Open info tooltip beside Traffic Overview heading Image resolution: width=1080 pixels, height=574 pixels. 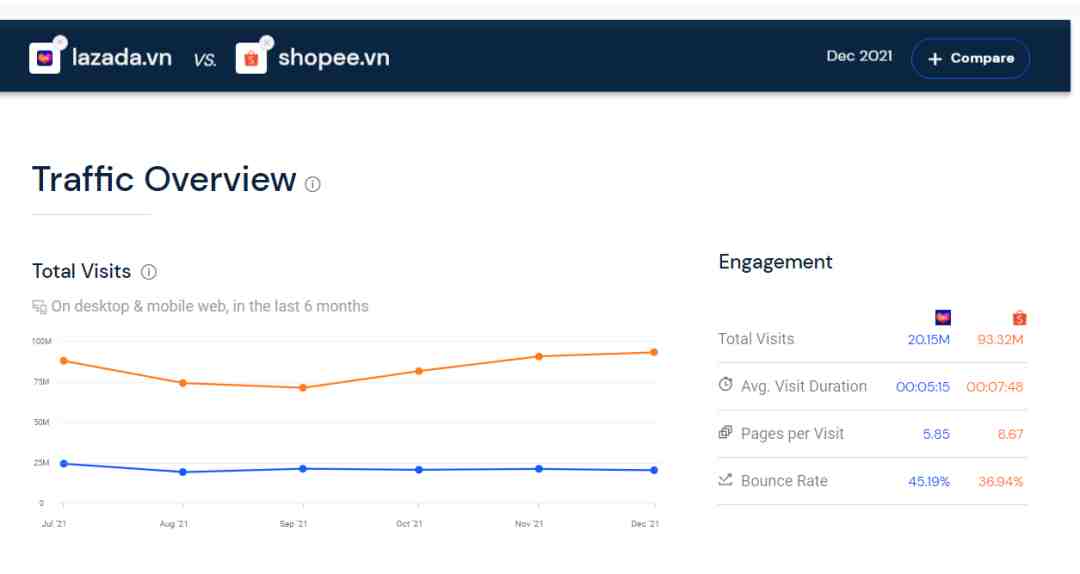[x=313, y=184]
